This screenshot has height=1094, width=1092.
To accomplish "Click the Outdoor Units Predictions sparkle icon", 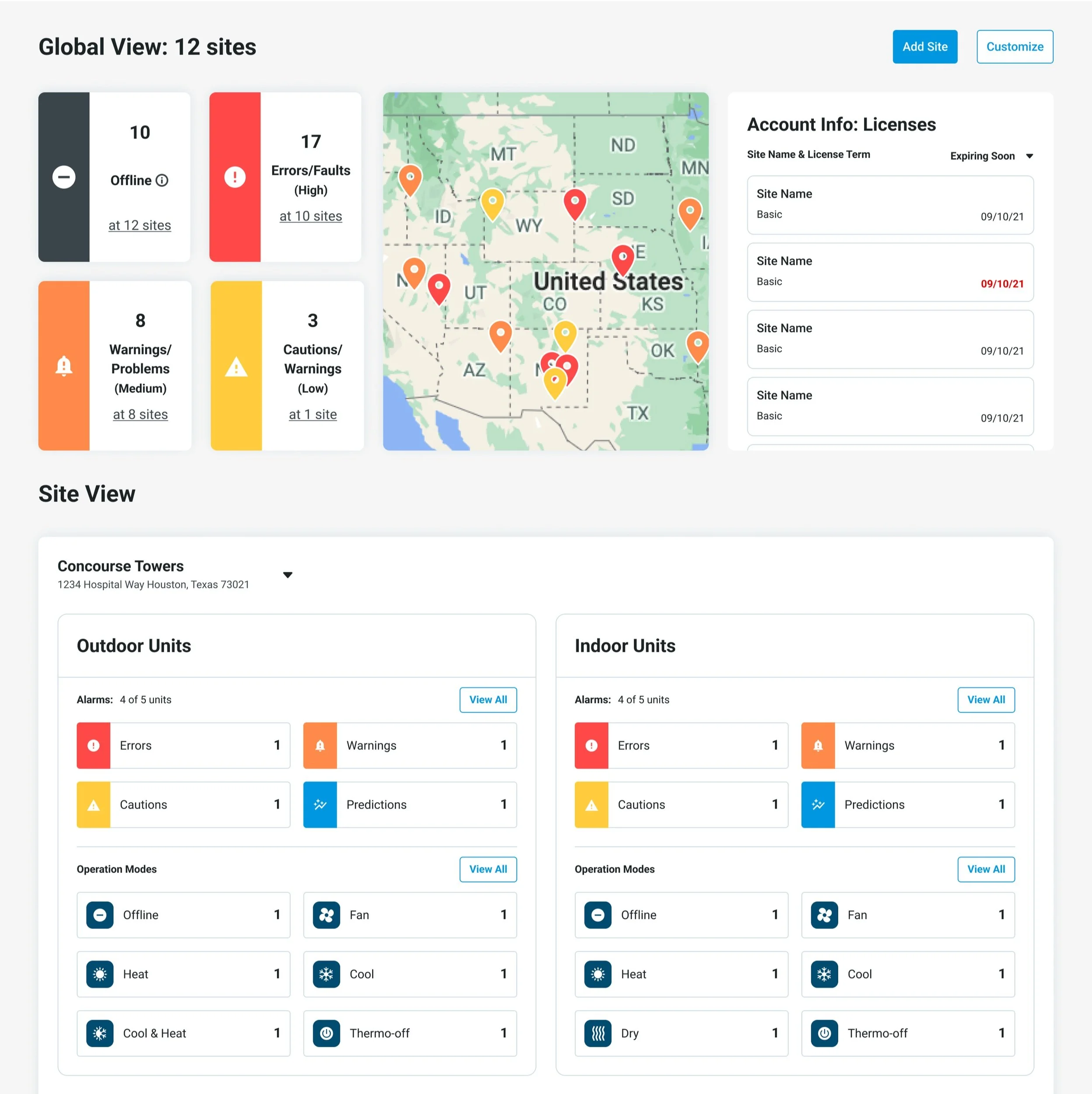I will click(320, 805).
